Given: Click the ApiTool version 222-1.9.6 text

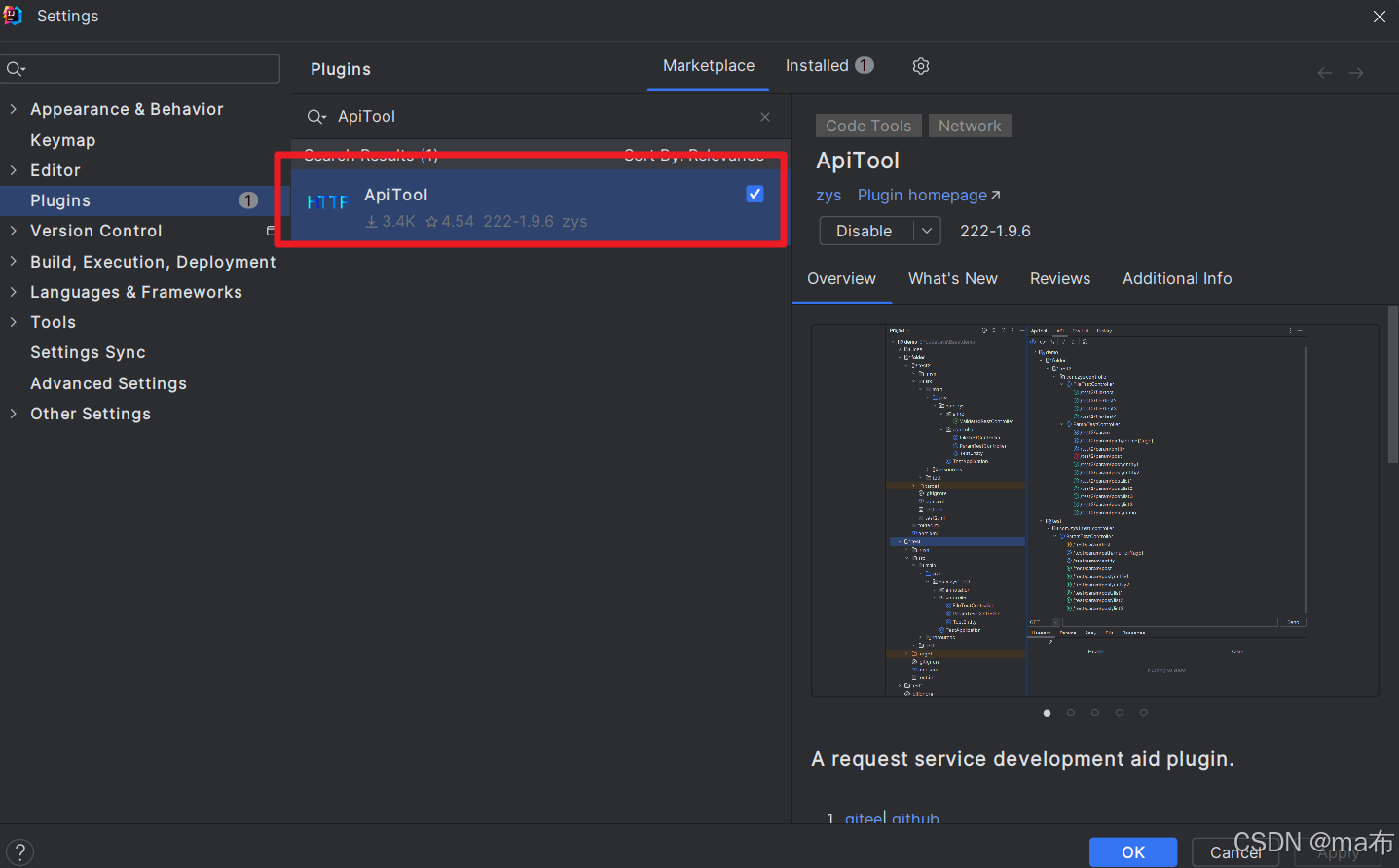Looking at the screenshot, I should coord(995,232).
